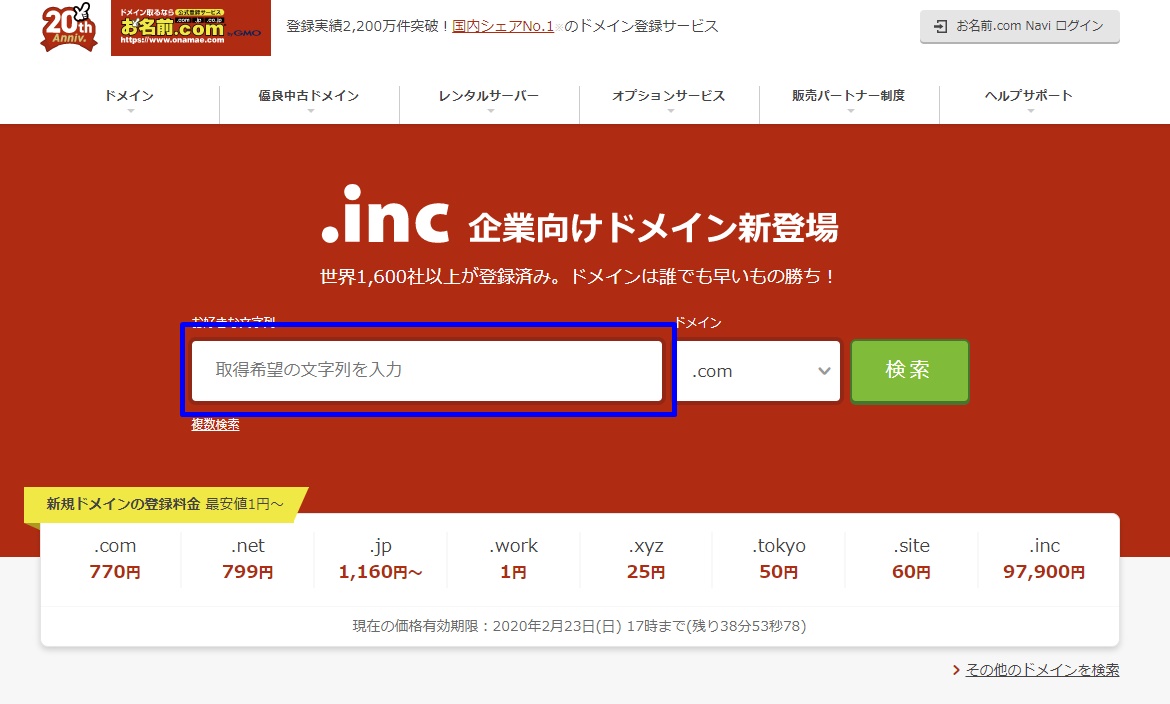1170x704 pixels.
Task: Focus the 取得希望の文字列を入力 search field
Action: [427, 370]
